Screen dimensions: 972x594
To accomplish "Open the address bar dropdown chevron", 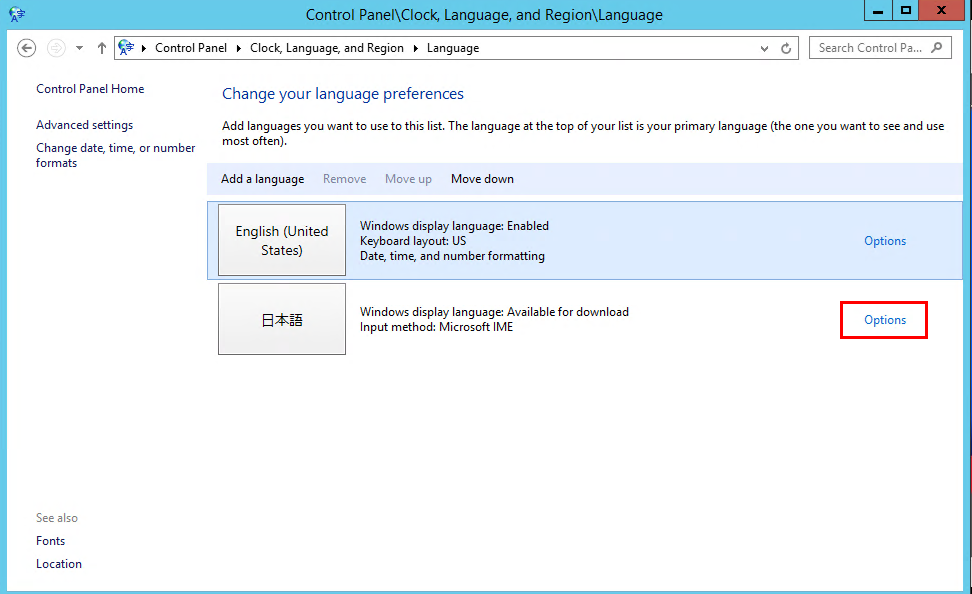I will pyautogui.click(x=764, y=48).
